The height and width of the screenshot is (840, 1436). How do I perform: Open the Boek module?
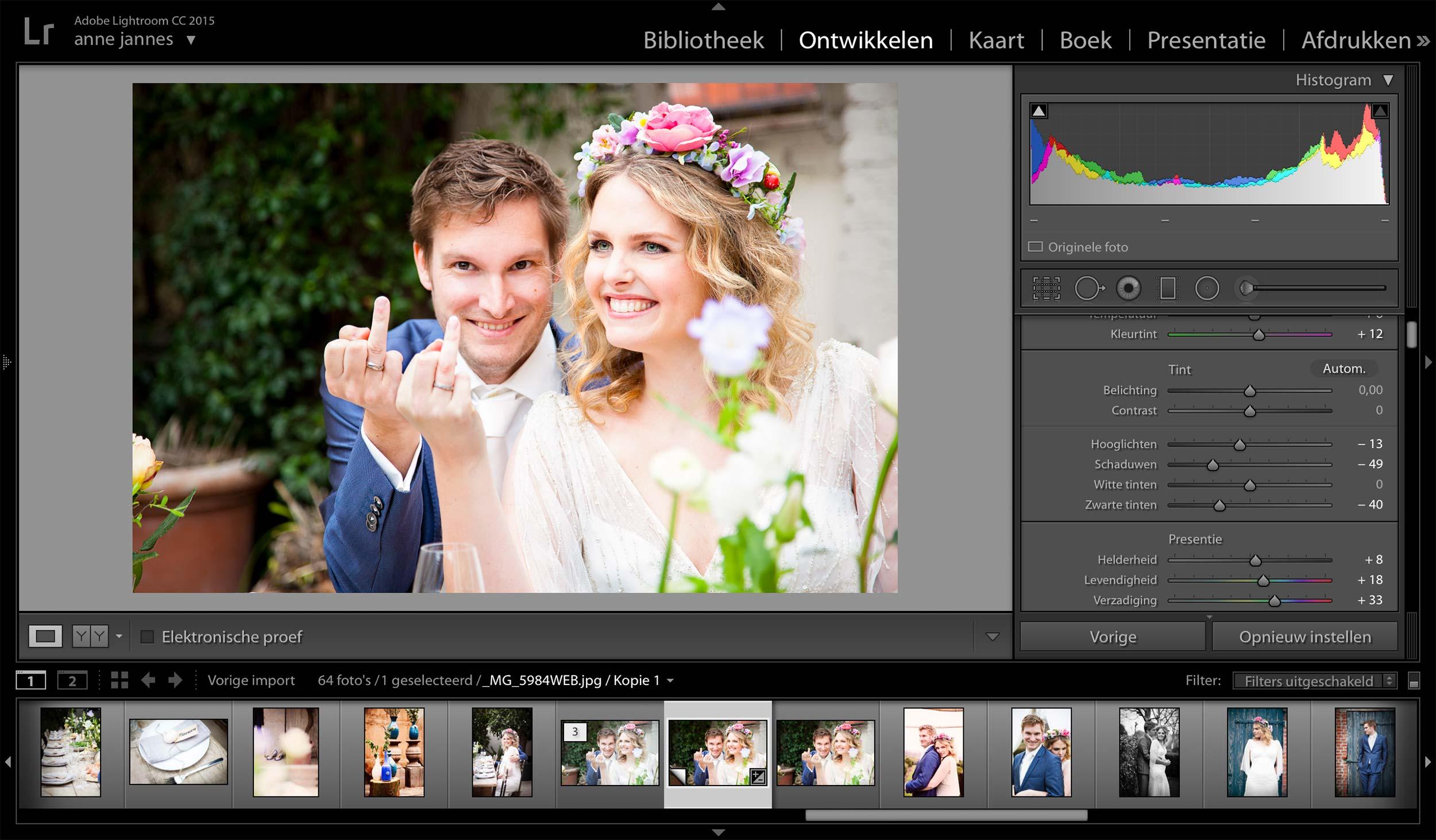1086,40
